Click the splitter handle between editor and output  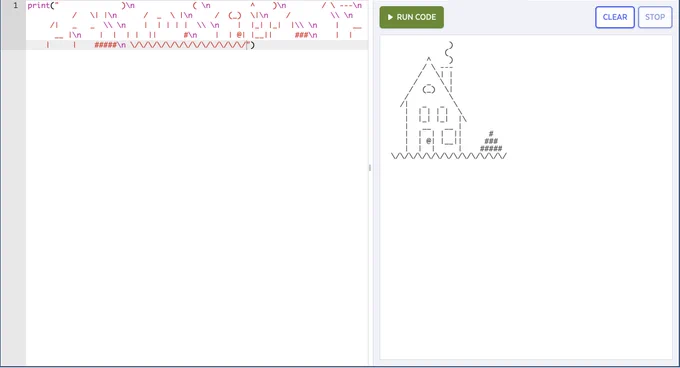click(x=369, y=168)
